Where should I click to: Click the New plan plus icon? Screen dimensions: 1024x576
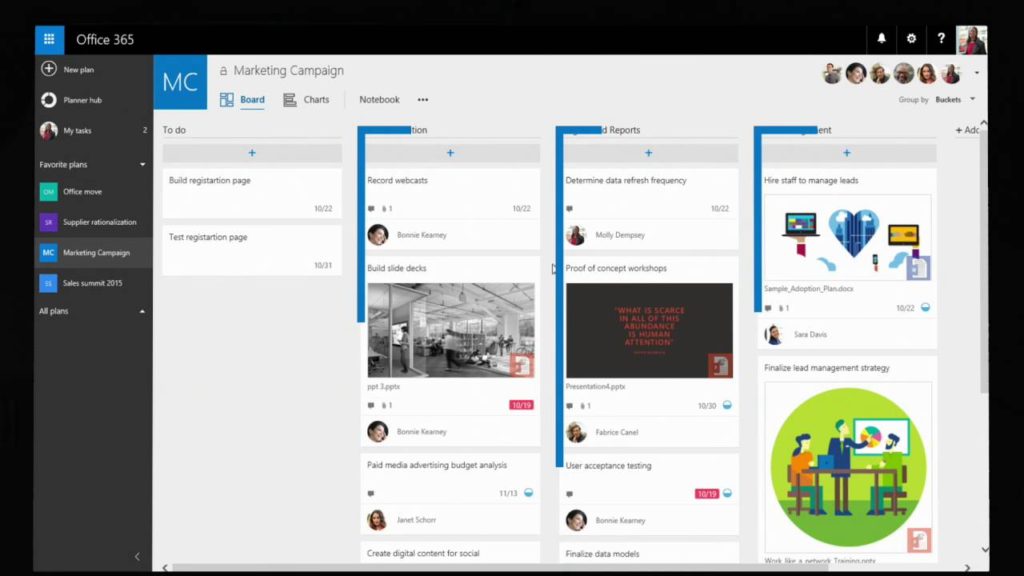(48, 69)
